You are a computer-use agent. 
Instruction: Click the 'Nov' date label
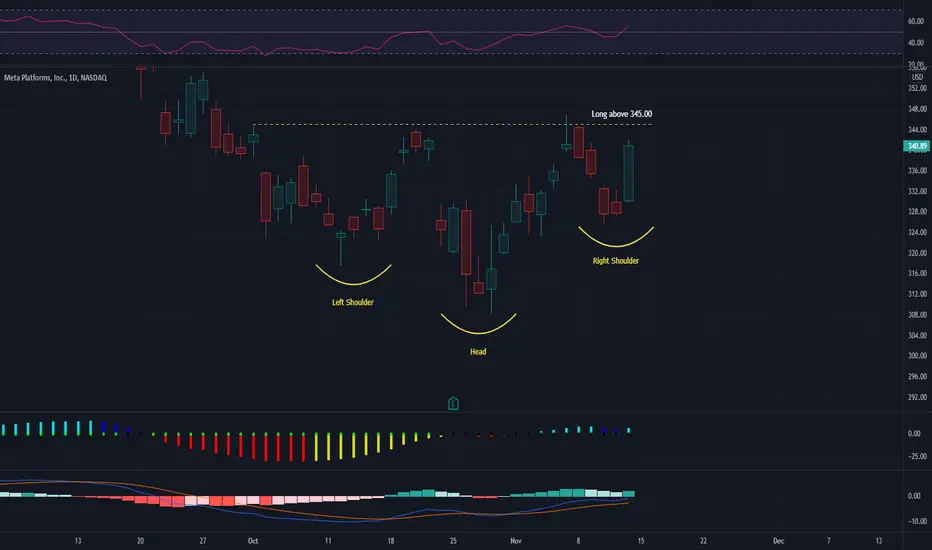(x=515, y=541)
